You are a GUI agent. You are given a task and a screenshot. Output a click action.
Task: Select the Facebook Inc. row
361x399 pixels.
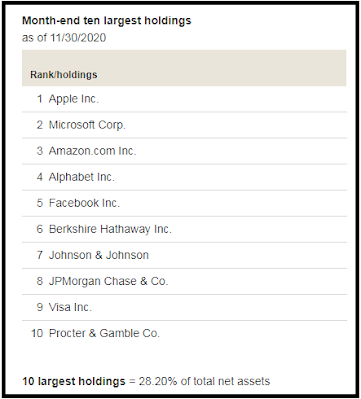(x=184, y=203)
